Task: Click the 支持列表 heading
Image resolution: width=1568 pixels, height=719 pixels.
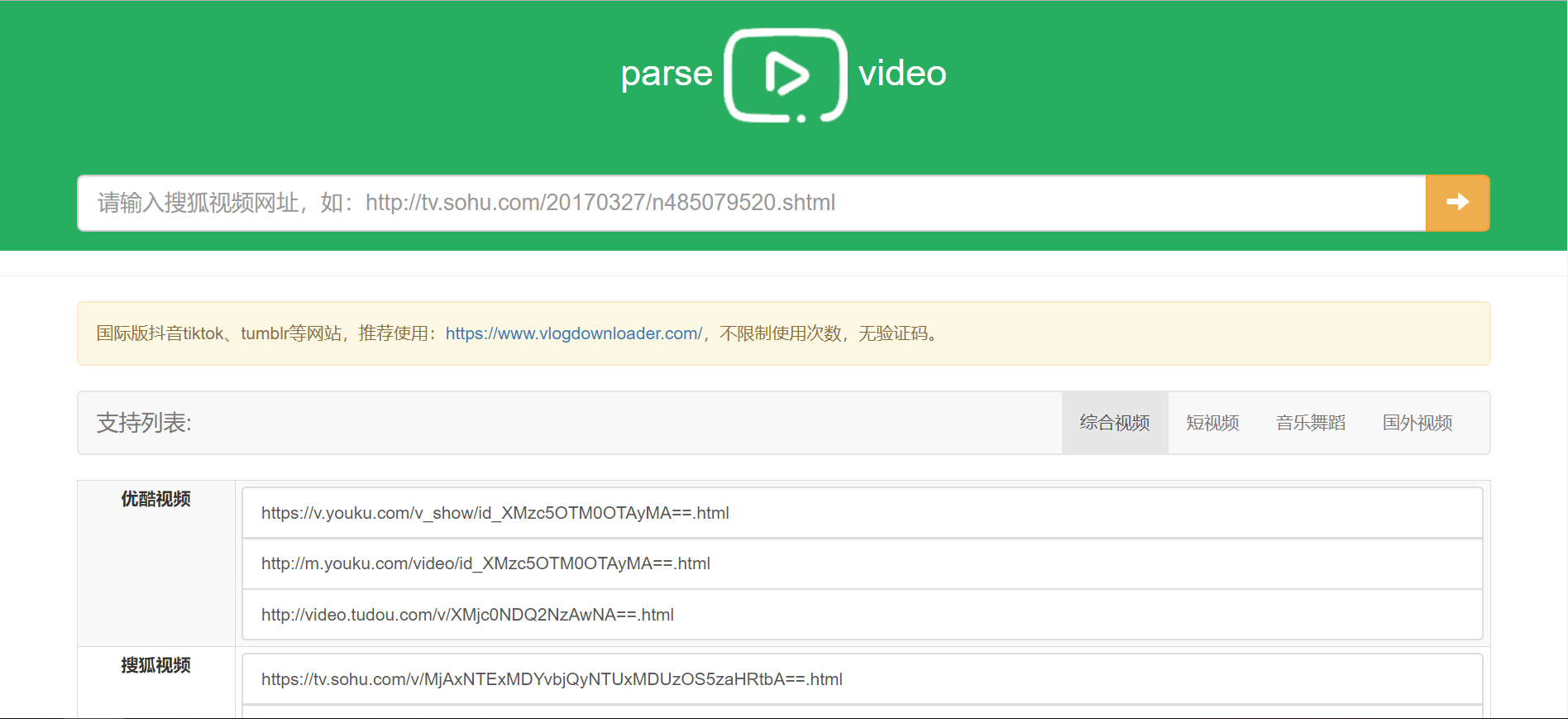Action: pyautogui.click(x=144, y=423)
